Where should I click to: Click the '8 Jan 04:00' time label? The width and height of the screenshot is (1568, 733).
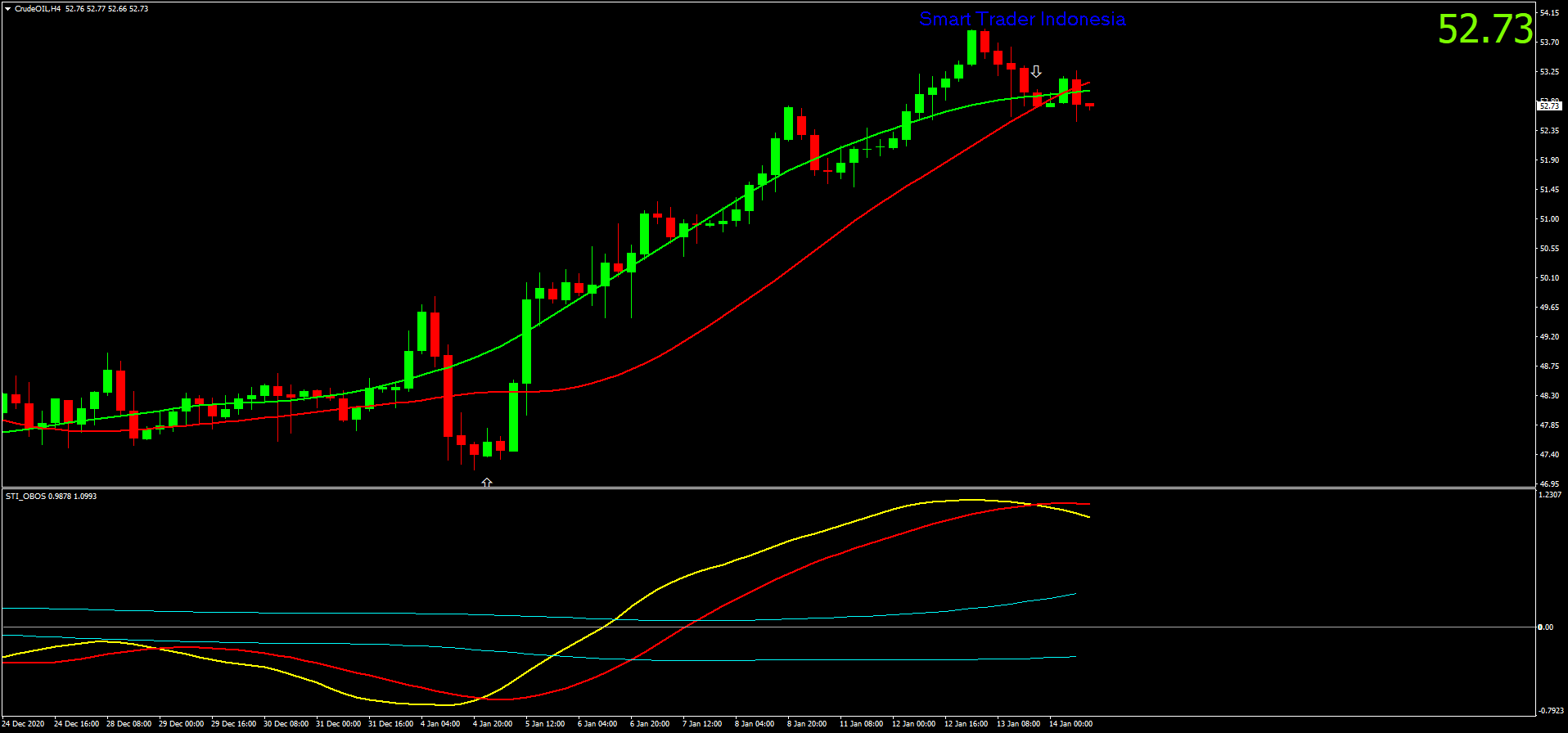[755, 724]
